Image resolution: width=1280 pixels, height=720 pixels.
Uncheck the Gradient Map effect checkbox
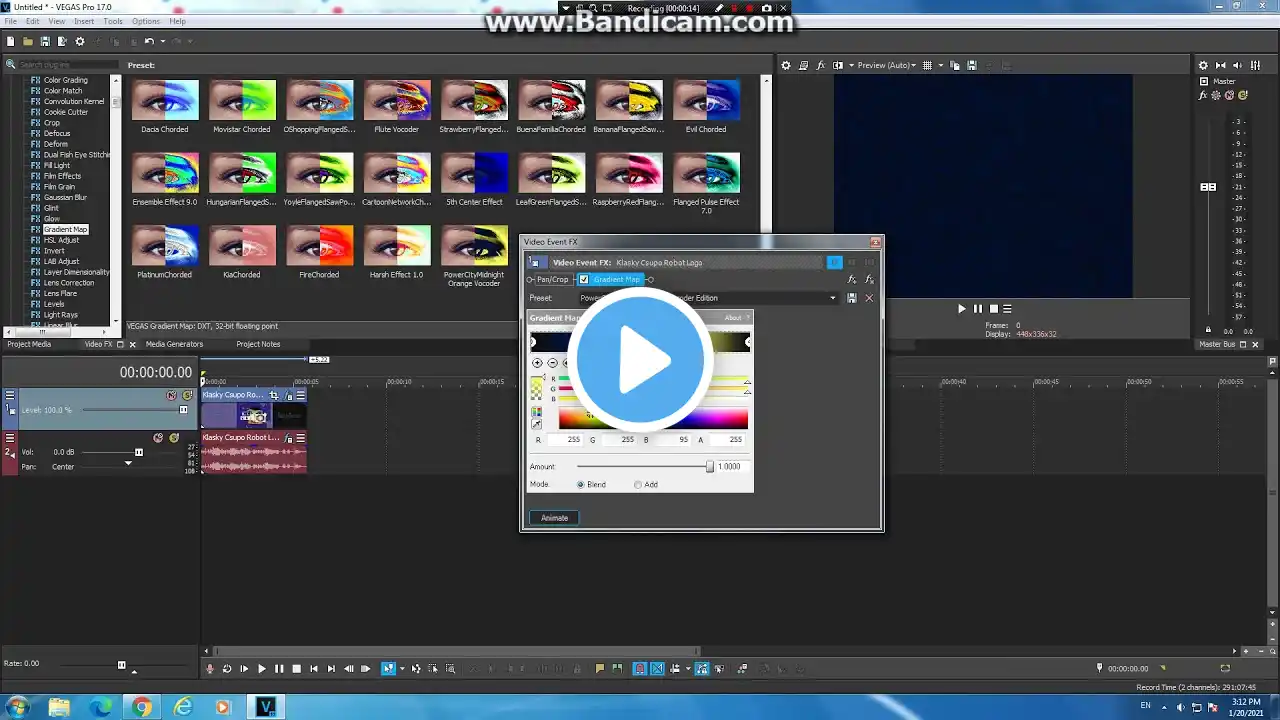584,280
